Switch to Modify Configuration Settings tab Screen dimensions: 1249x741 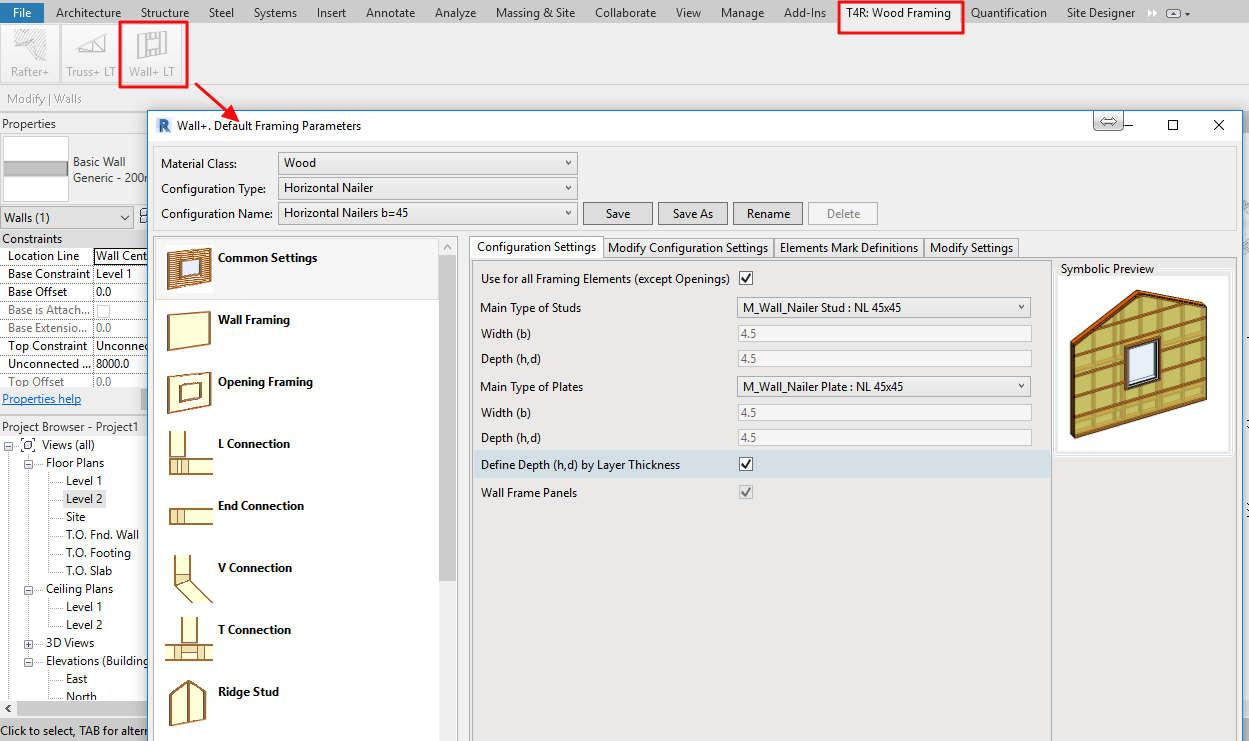click(x=688, y=248)
